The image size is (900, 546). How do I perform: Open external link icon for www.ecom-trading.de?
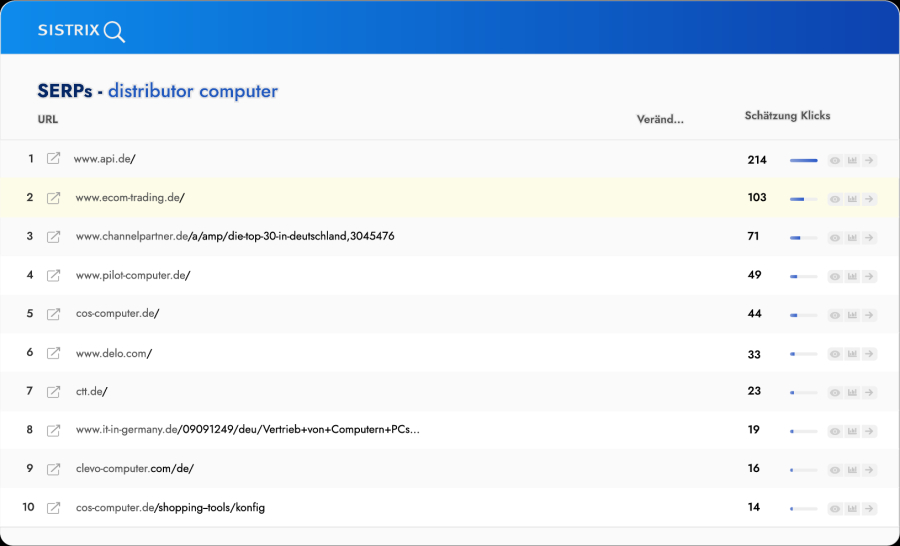(54, 198)
